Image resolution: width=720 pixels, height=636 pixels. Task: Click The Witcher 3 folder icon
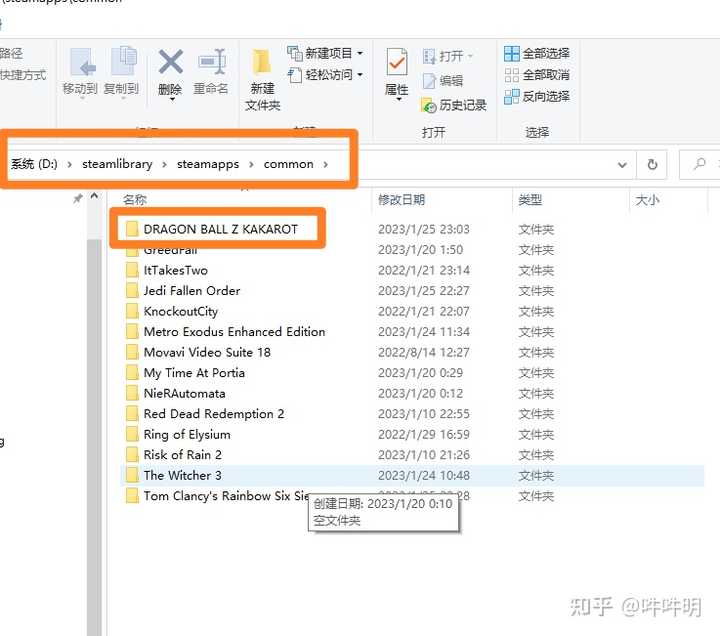click(x=132, y=475)
